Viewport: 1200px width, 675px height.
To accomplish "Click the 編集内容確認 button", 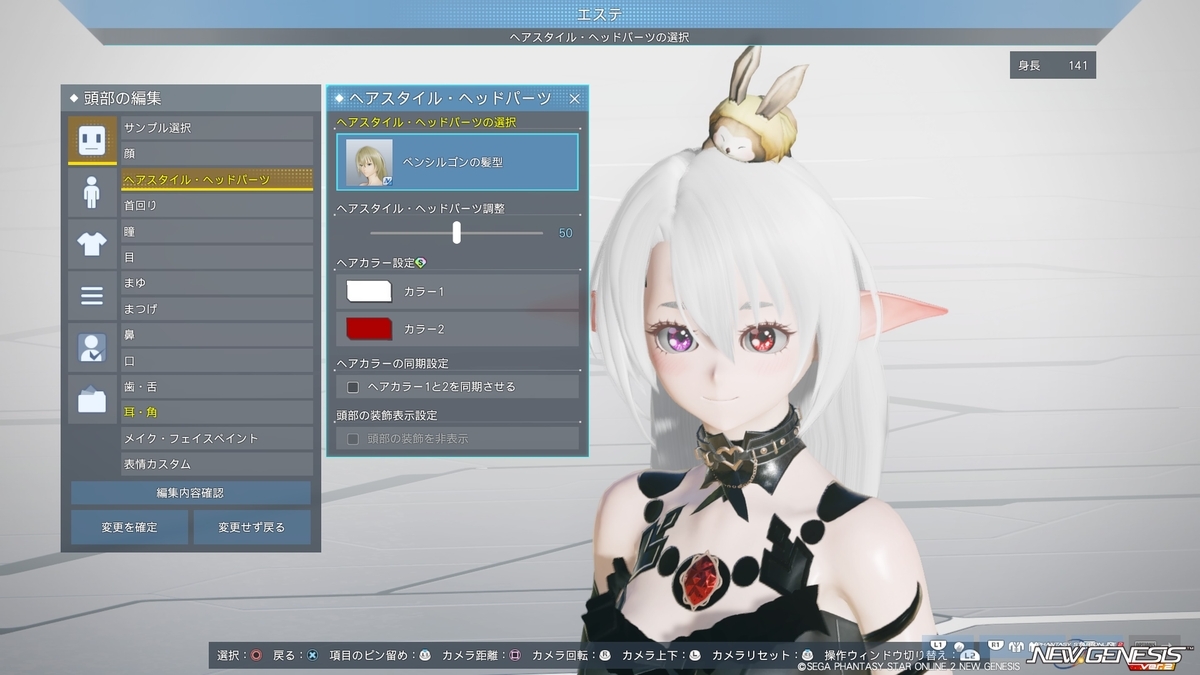I will coord(190,493).
